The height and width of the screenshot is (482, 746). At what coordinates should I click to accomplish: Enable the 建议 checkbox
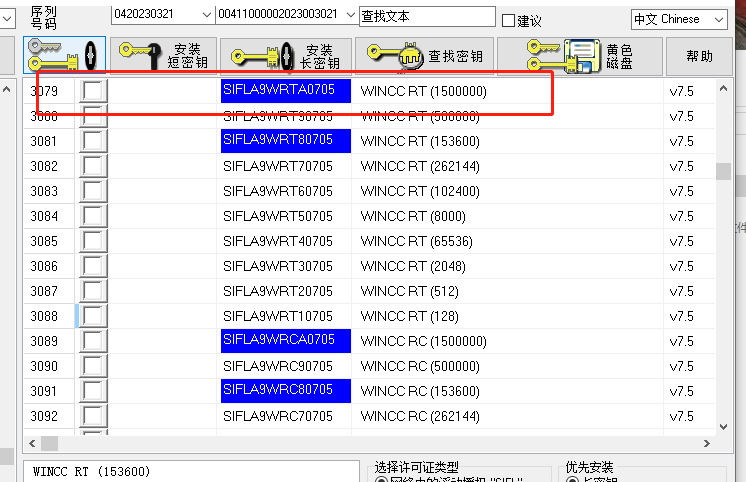[508, 20]
